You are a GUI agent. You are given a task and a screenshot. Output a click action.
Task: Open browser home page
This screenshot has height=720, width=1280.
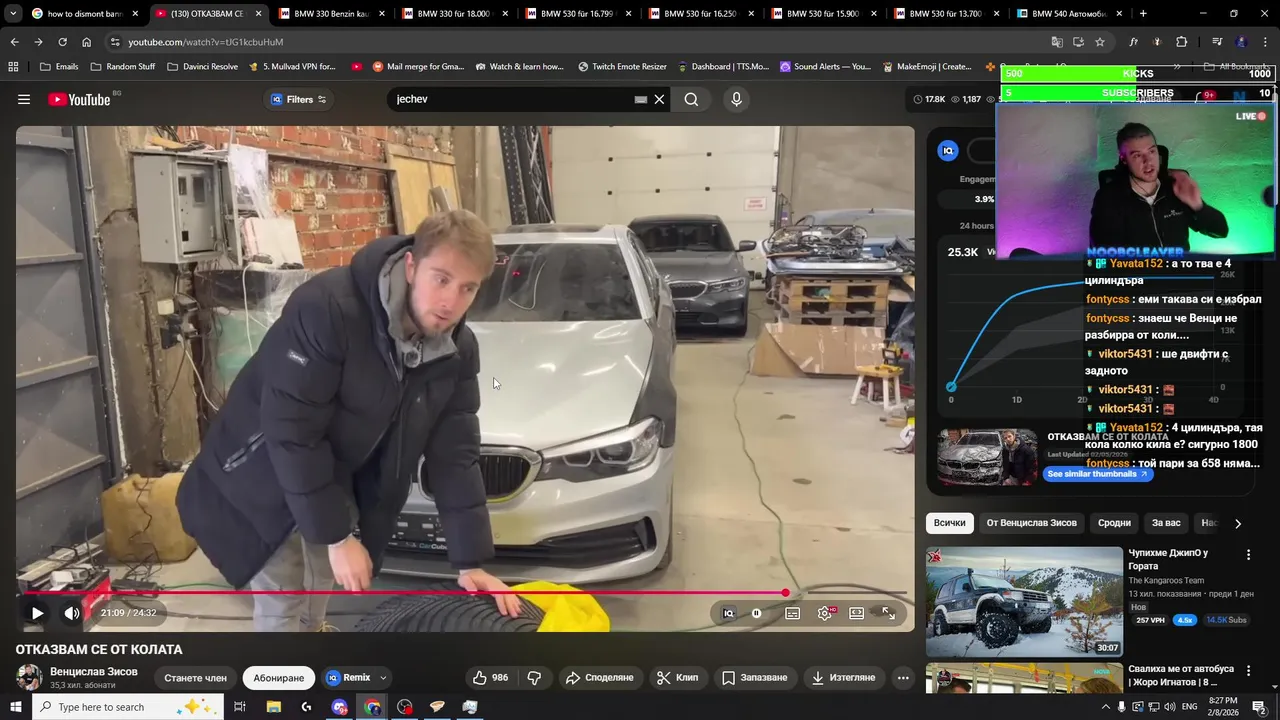click(86, 42)
